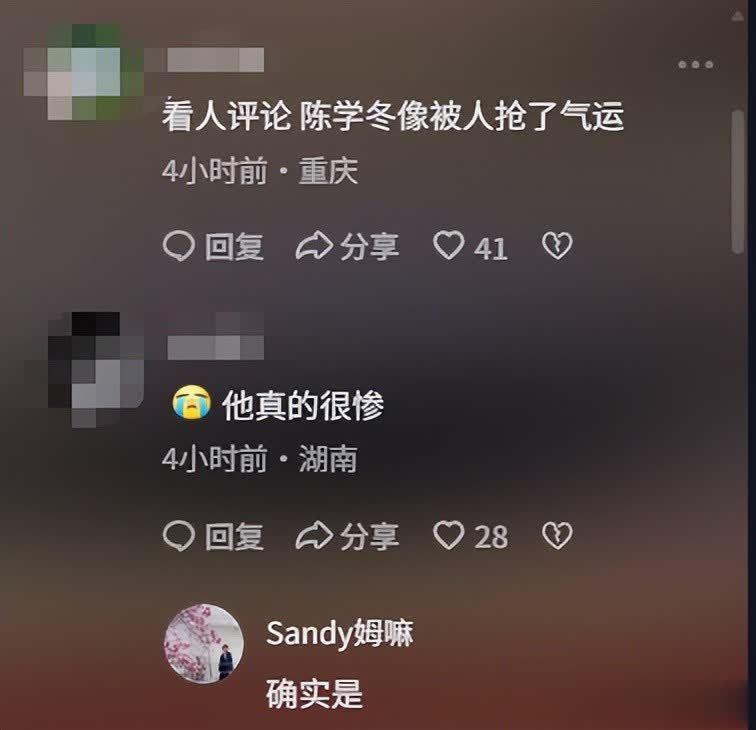Click the vertical scrollbar thumb
756x730 pixels.
tap(738, 182)
